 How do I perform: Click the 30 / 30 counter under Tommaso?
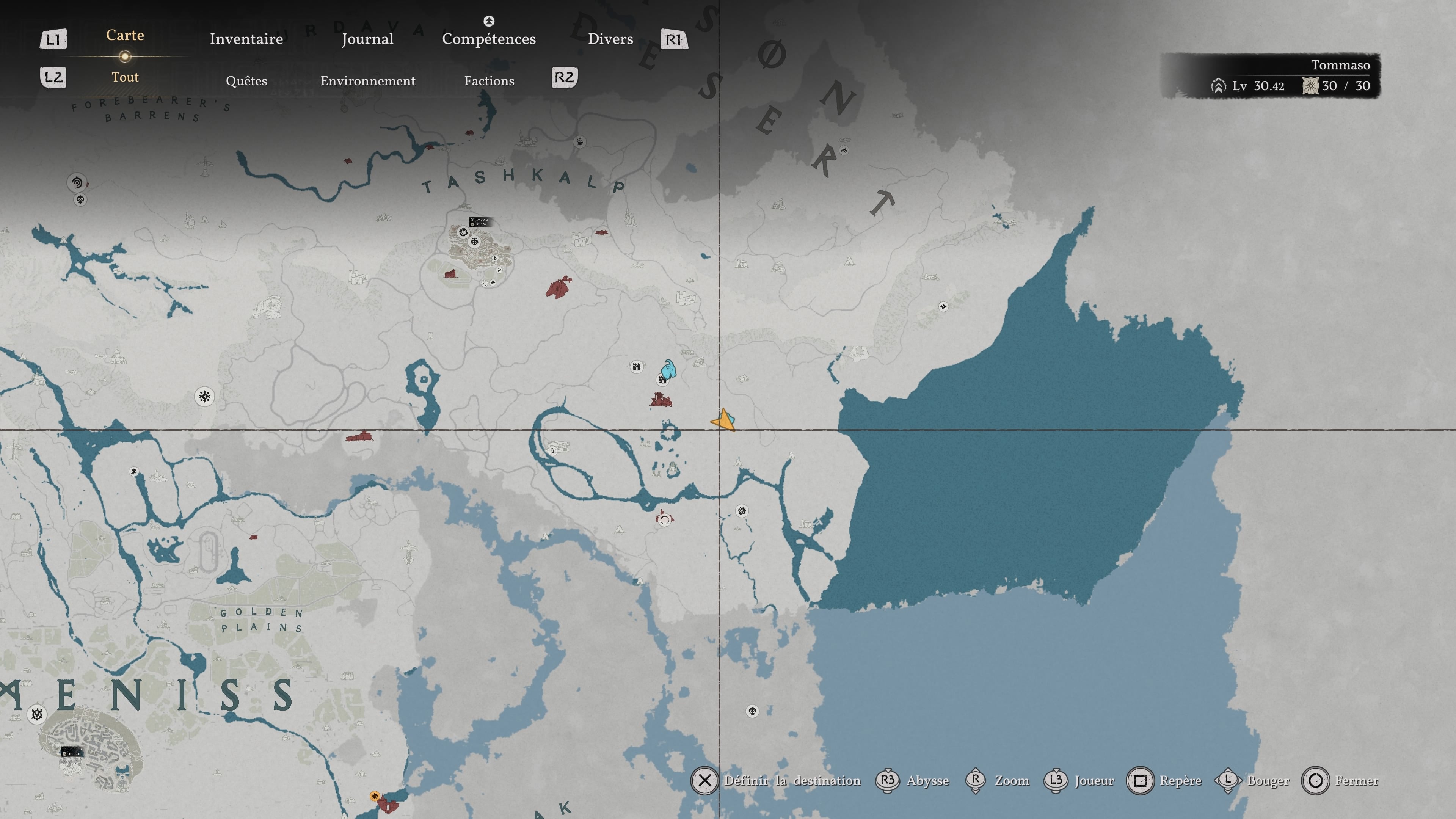pyautogui.click(x=1346, y=86)
